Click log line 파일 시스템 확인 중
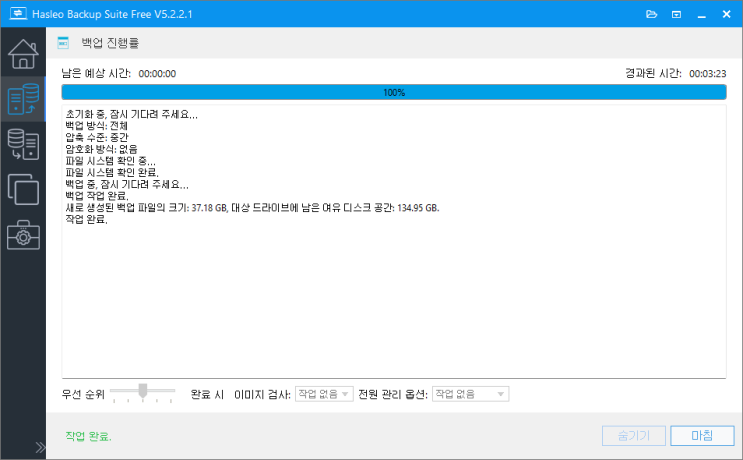Viewport: 743px width, 460px height. tap(110, 161)
